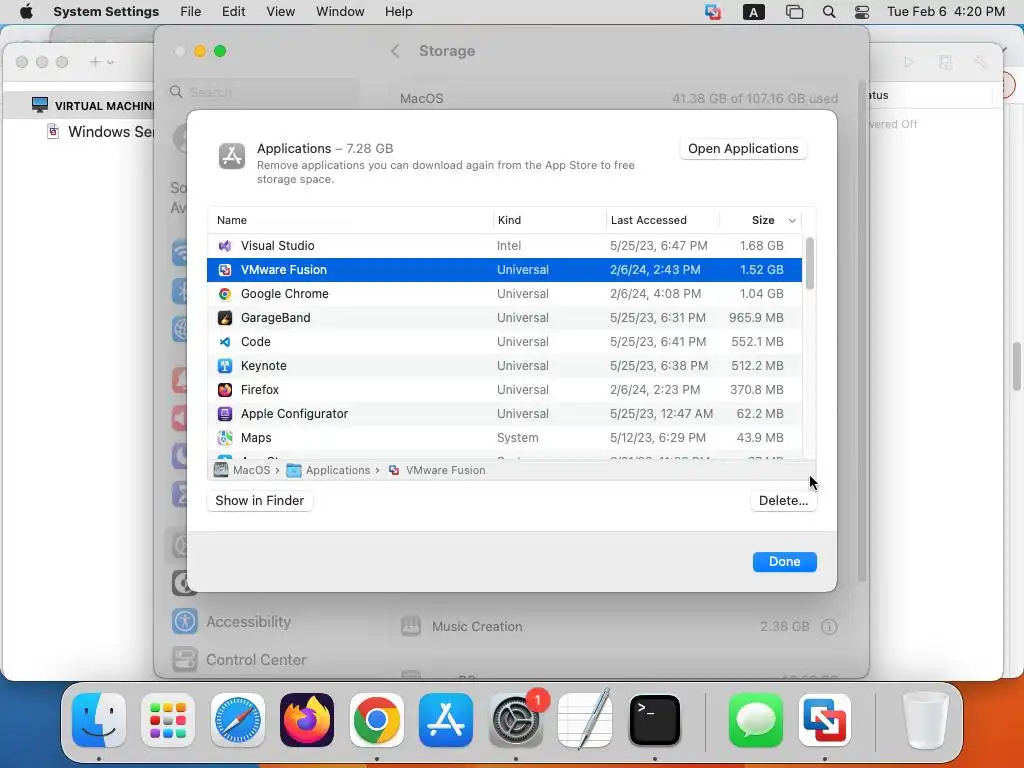Open Launchpad from the Dock
The image size is (1024, 768).
pyautogui.click(x=168, y=720)
